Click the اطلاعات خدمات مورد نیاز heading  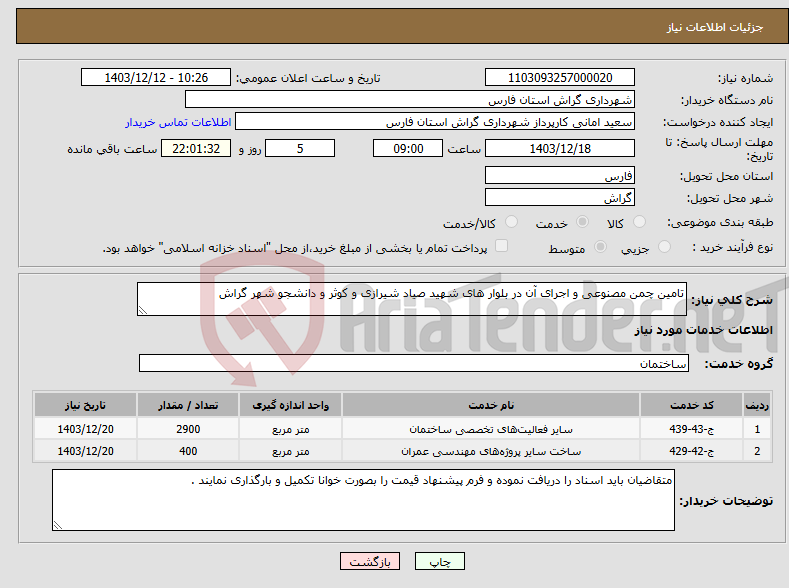(x=703, y=330)
